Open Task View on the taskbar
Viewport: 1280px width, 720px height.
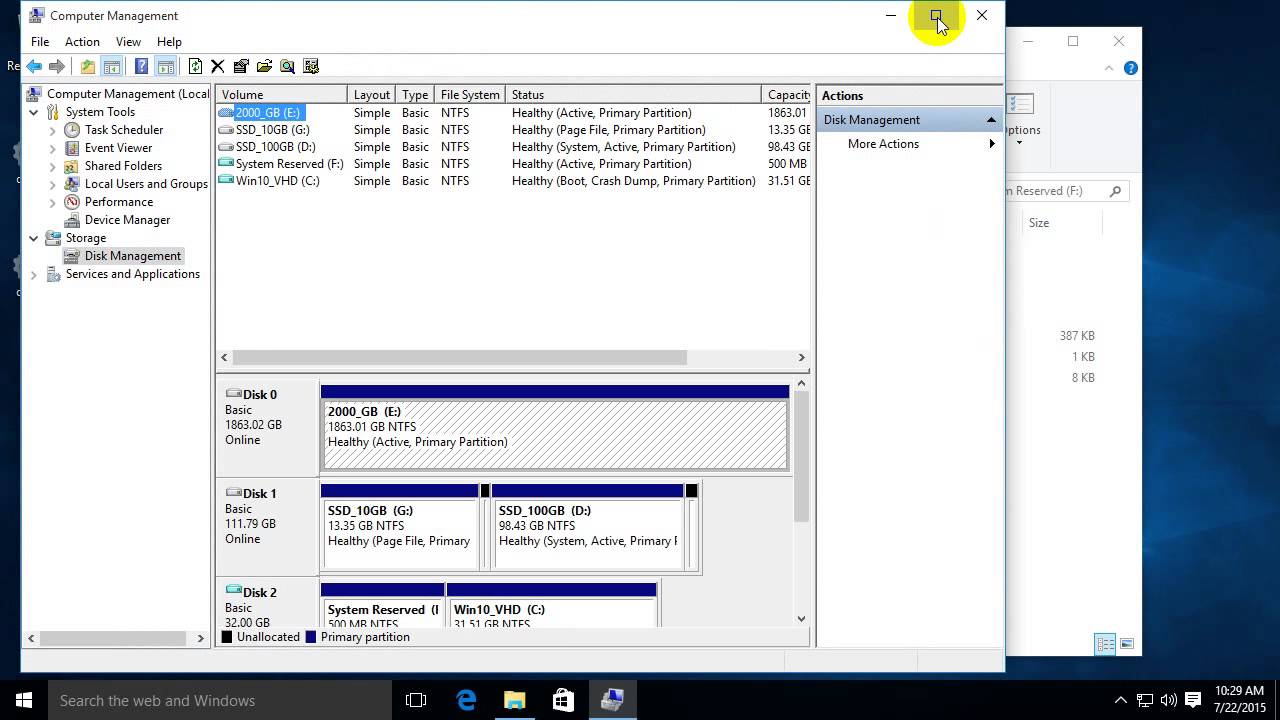[416, 700]
